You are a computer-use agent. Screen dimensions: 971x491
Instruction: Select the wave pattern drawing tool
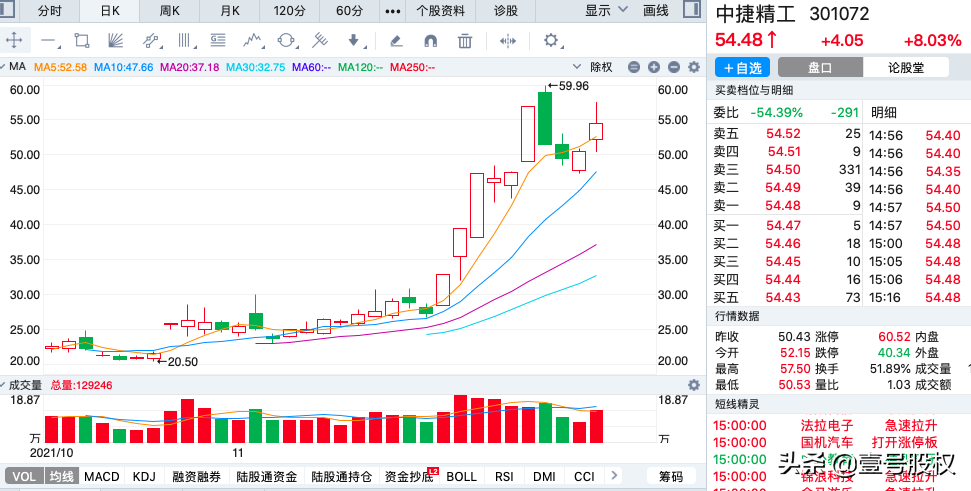click(x=253, y=41)
